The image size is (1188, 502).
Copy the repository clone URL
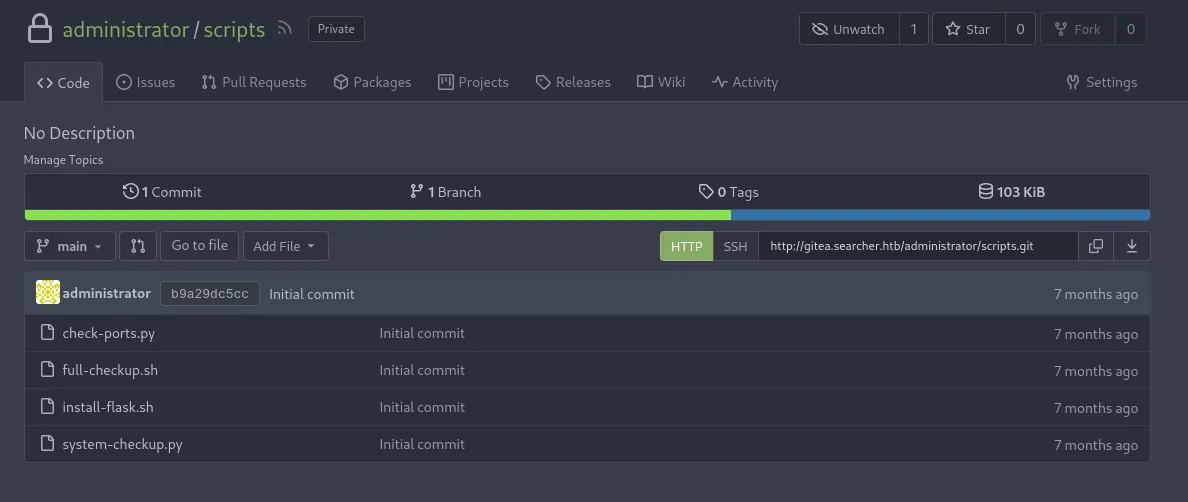[1096, 246]
